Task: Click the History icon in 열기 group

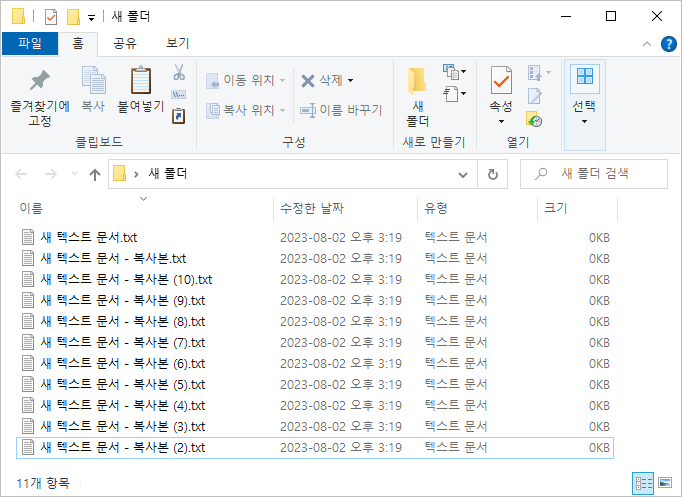Action: point(534,119)
